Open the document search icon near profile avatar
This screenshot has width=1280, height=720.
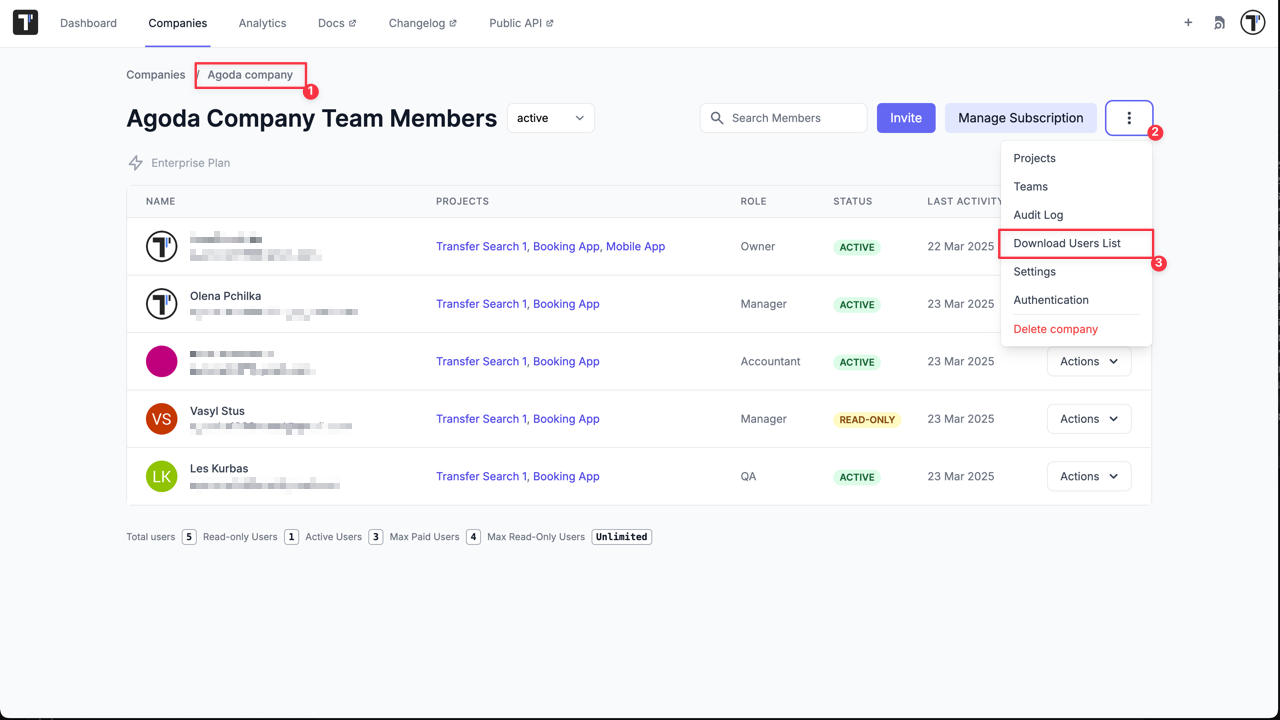(x=1219, y=22)
